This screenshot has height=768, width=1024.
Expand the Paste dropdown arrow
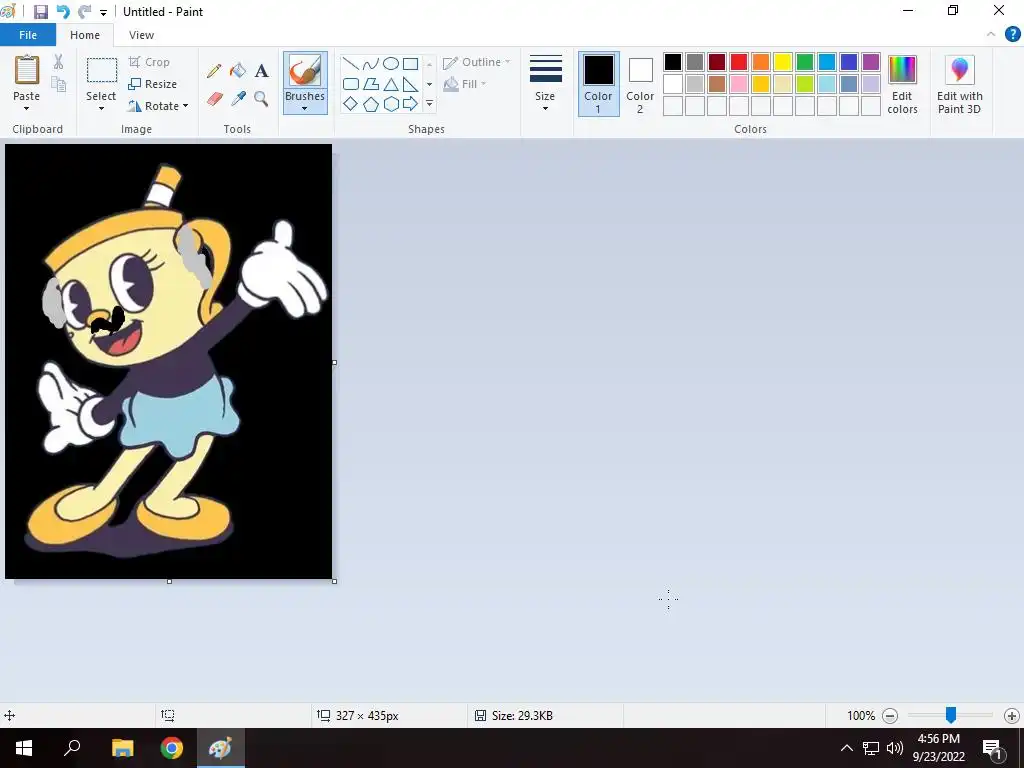tap(27, 108)
